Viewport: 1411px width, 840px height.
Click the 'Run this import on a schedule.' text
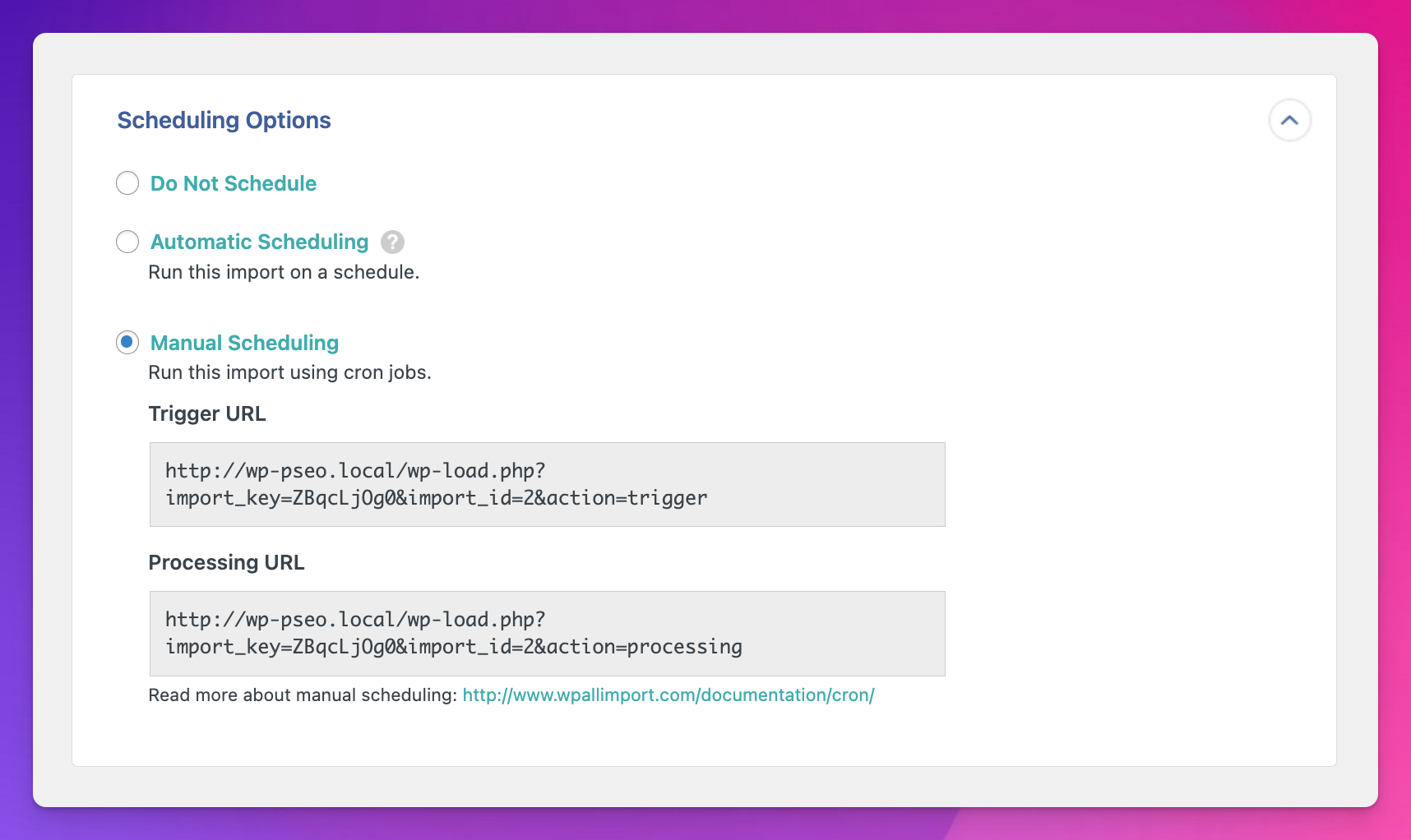tap(284, 272)
